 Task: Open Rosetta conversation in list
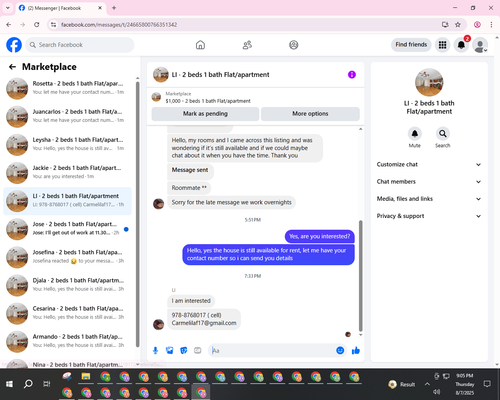click(x=68, y=89)
